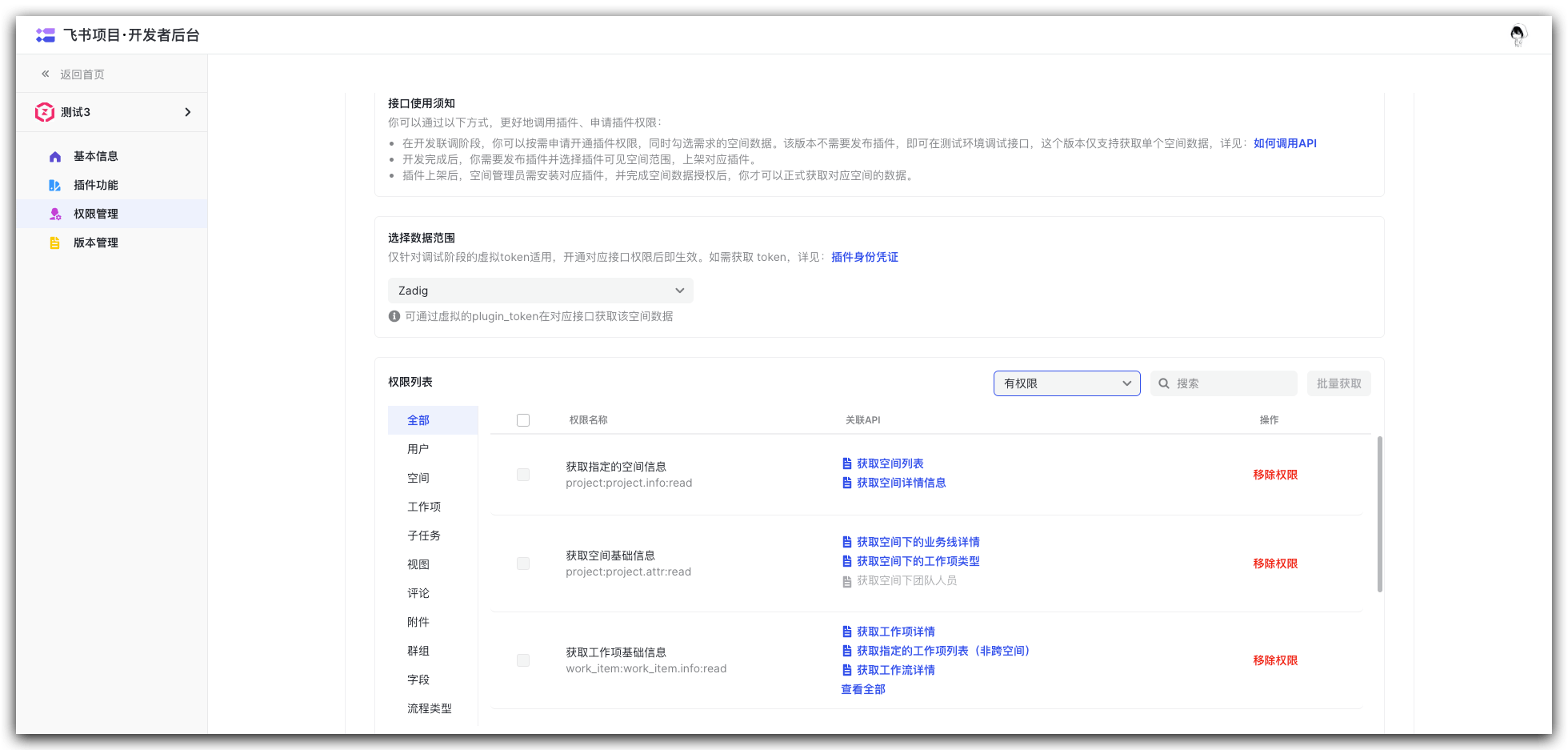Click the 批量获取 button
The width and height of the screenshot is (1568, 750).
[1338, 383]
